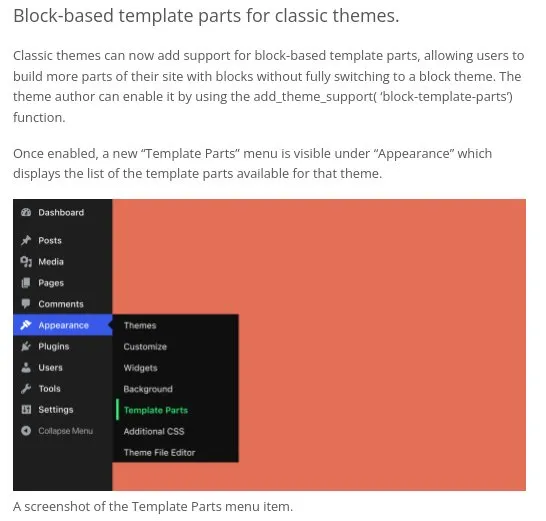
Task: Open Widgets from the Appearance submenu
Action: (141, 368)
